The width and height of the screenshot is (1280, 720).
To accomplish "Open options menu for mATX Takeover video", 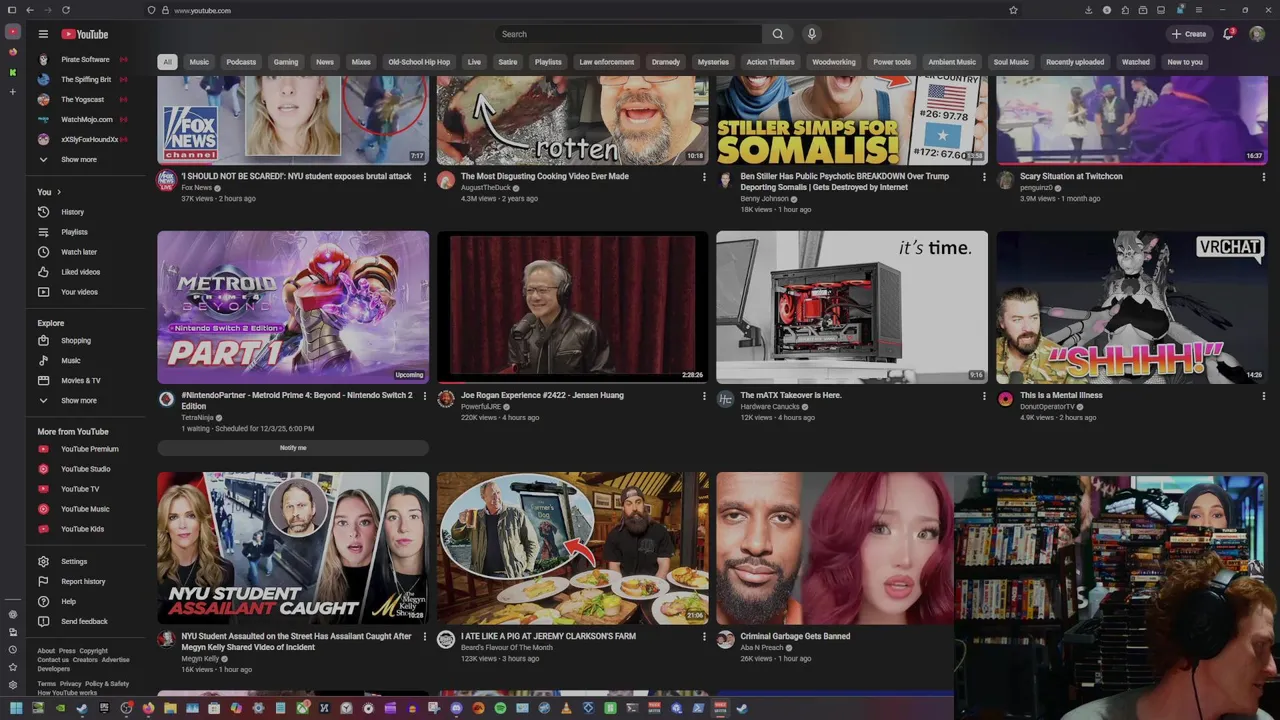I will [x=984, y=396].
